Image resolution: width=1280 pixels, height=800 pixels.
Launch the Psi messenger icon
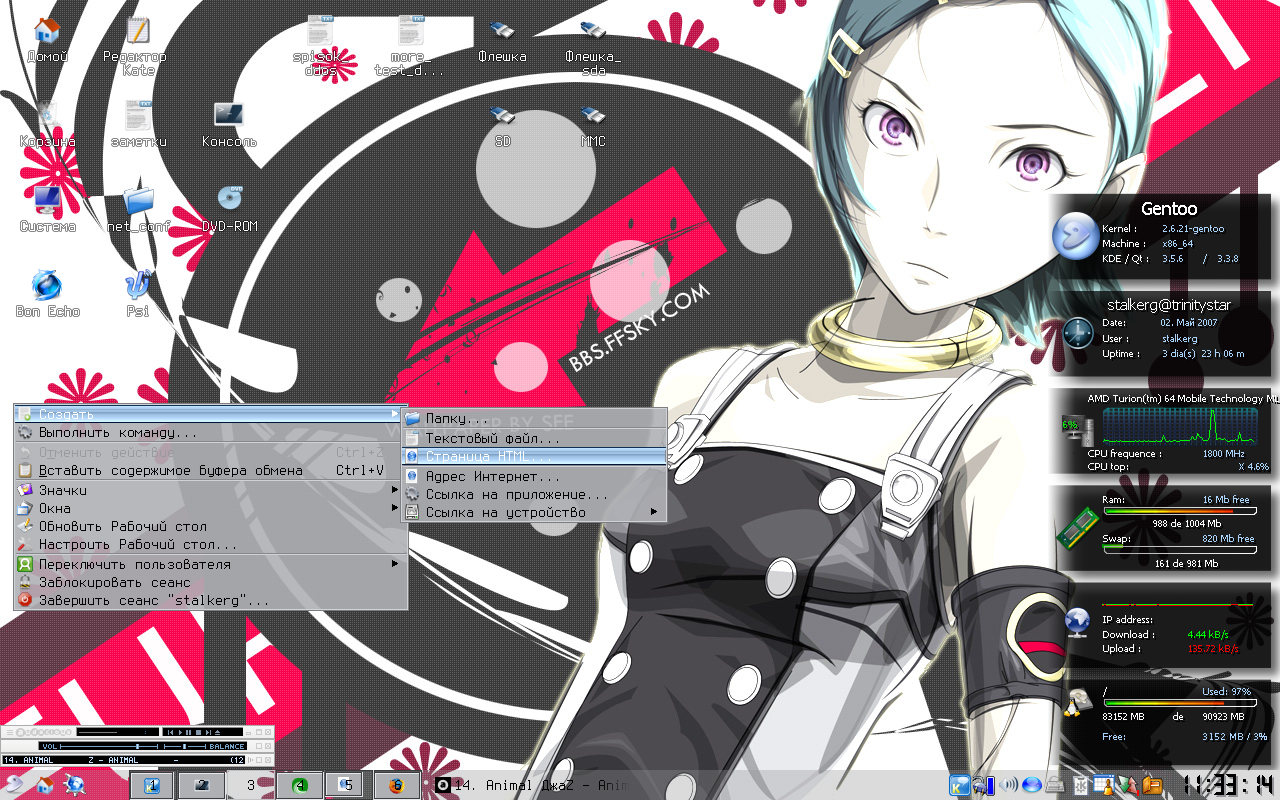[138, 295]
